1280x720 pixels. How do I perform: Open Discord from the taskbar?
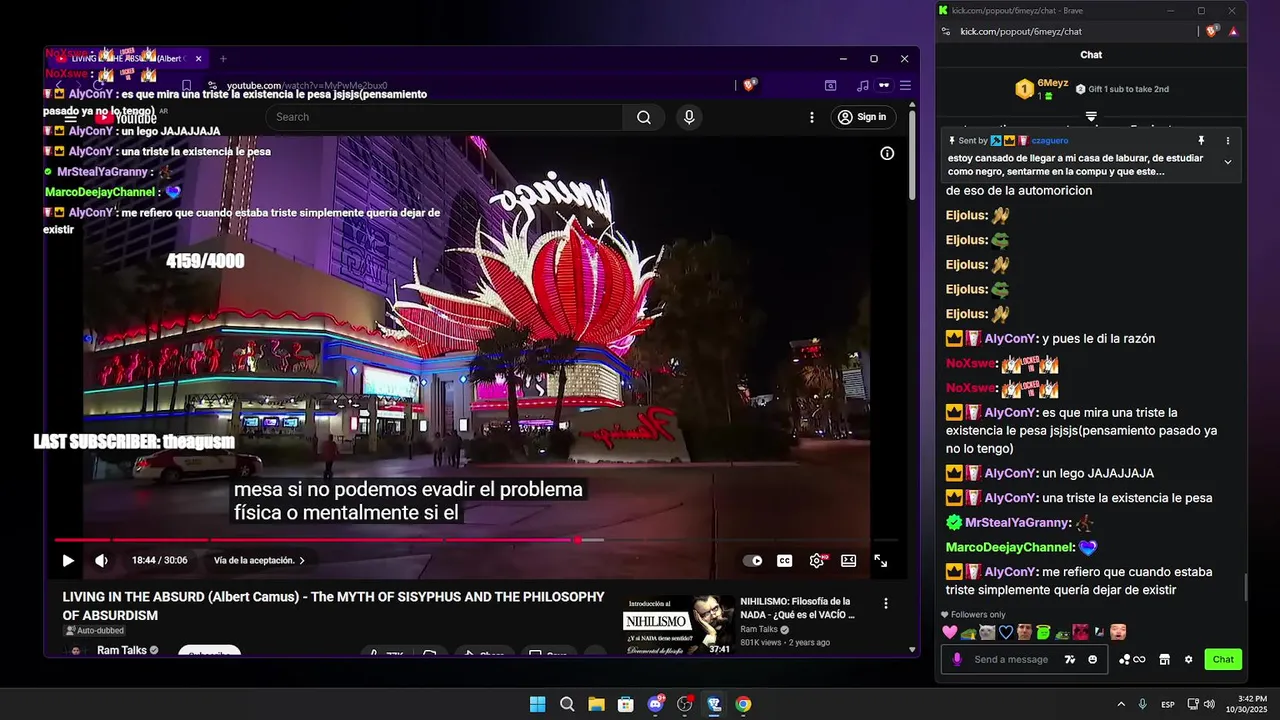[656, 704]
